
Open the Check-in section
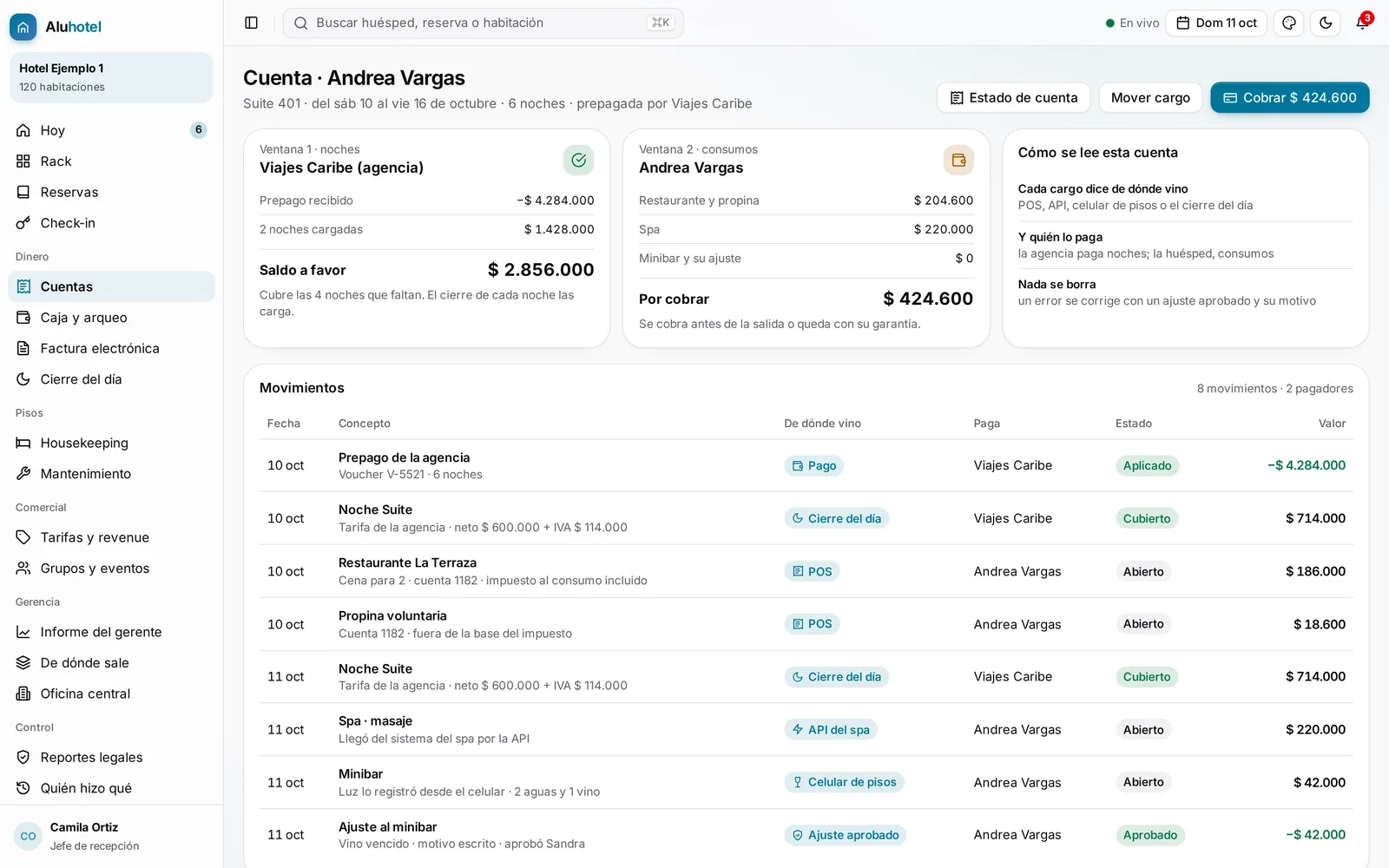pos(111,223)
